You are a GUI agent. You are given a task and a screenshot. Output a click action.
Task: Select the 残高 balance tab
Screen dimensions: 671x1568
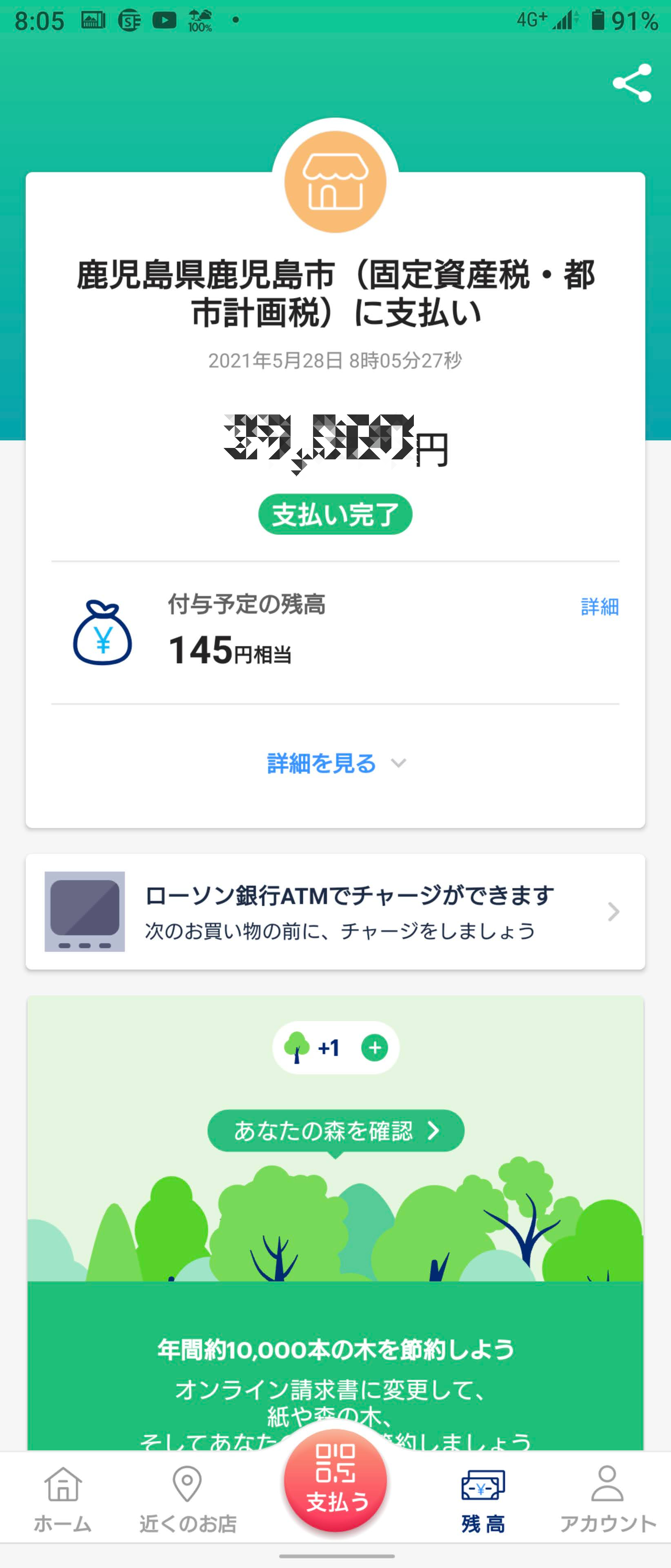483,1498
